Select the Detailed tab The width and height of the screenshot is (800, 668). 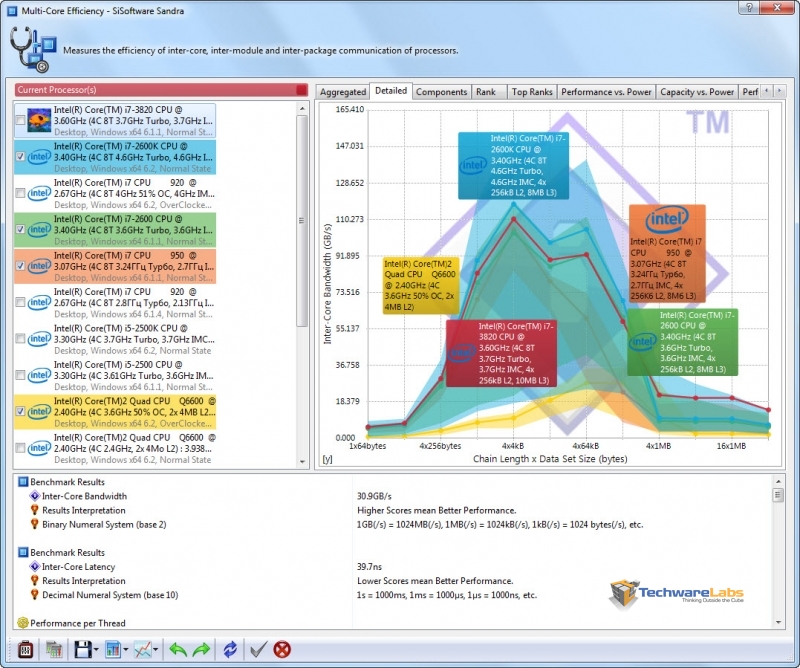391,91
